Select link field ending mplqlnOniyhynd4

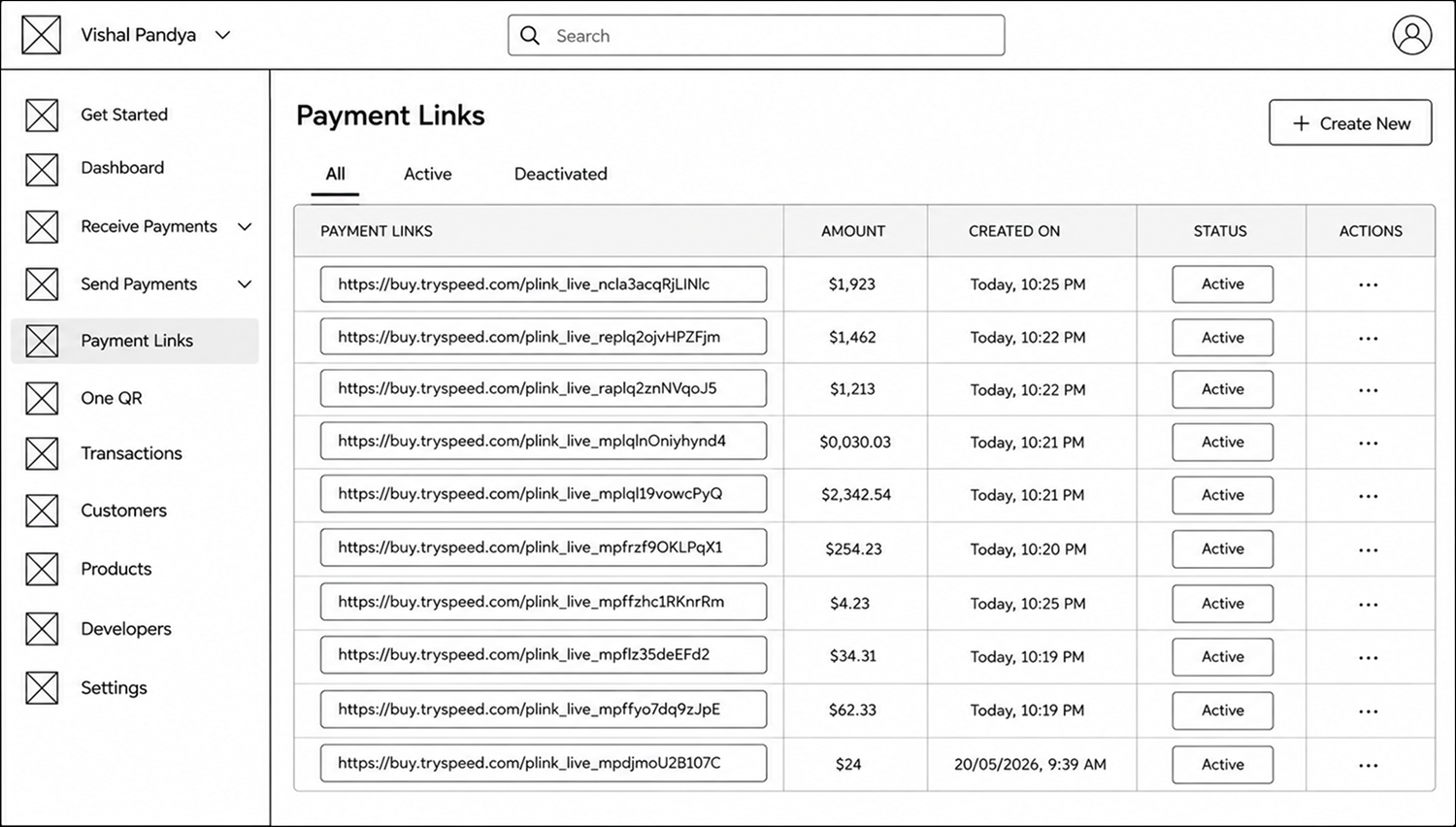tap(544, 441)
